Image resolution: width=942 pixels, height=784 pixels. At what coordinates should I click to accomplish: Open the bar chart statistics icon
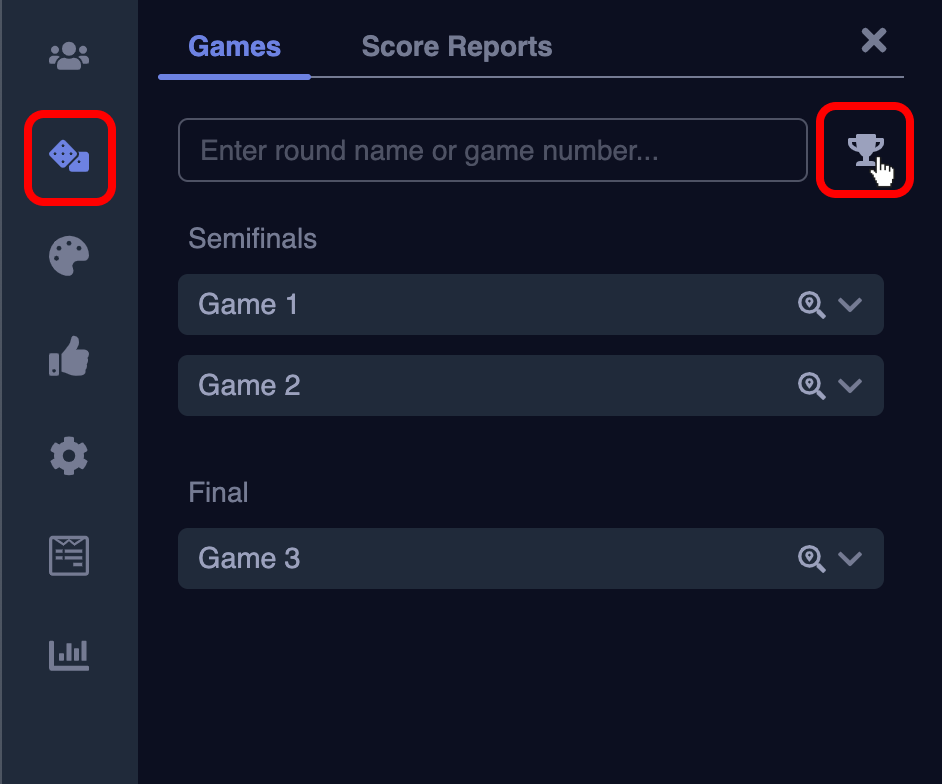click(69, 656)
